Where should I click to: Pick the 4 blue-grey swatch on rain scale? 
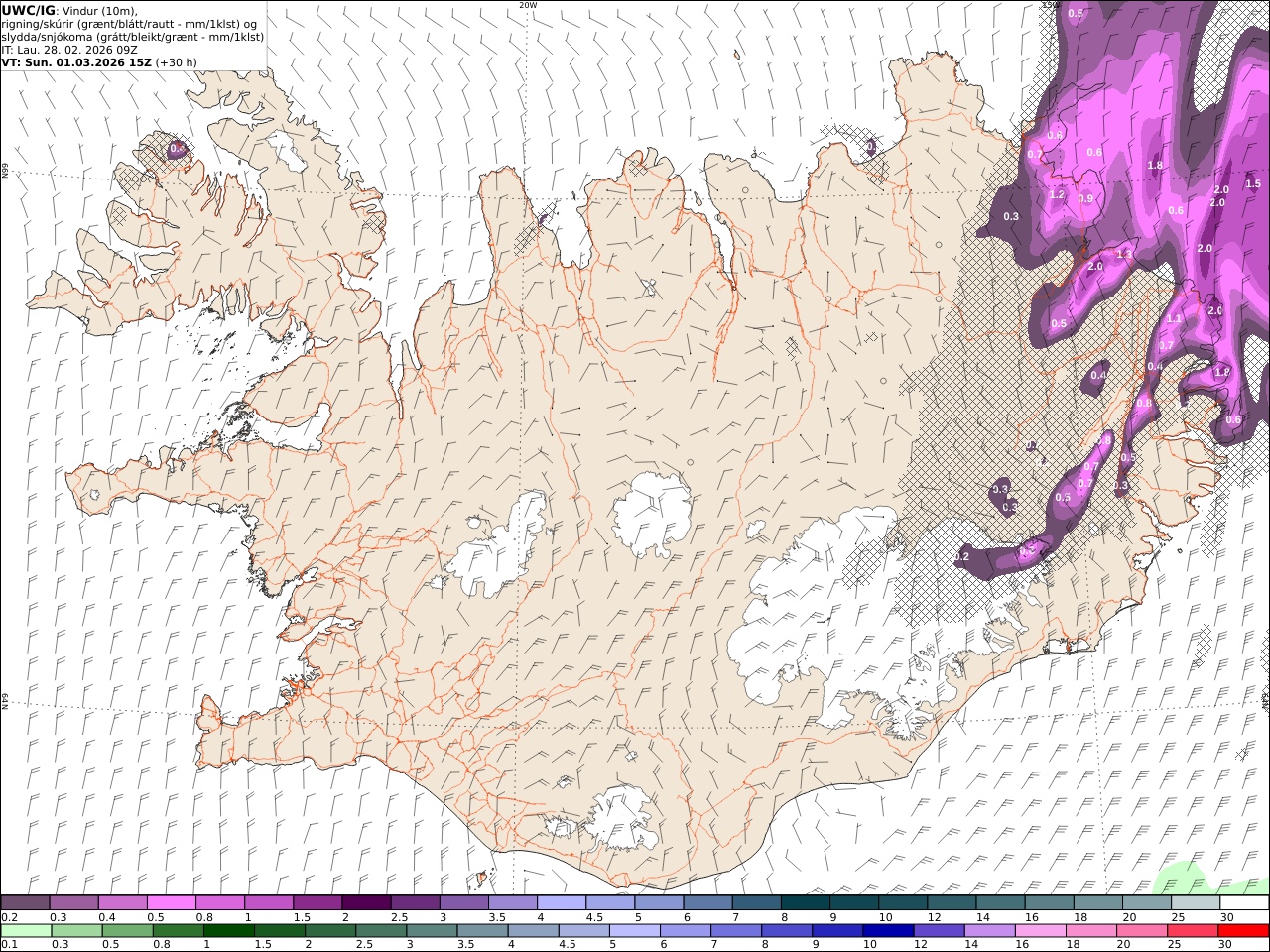pyautogui.click(x=533, y=930)
